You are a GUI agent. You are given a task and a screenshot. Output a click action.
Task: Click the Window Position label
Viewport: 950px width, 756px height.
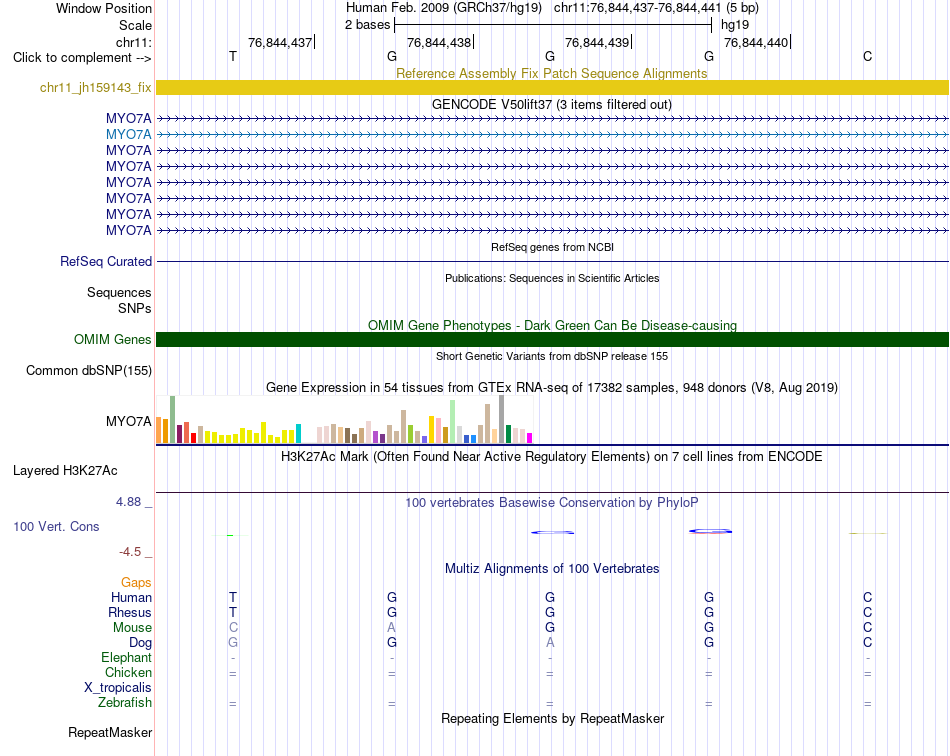(x=104, y=8)
